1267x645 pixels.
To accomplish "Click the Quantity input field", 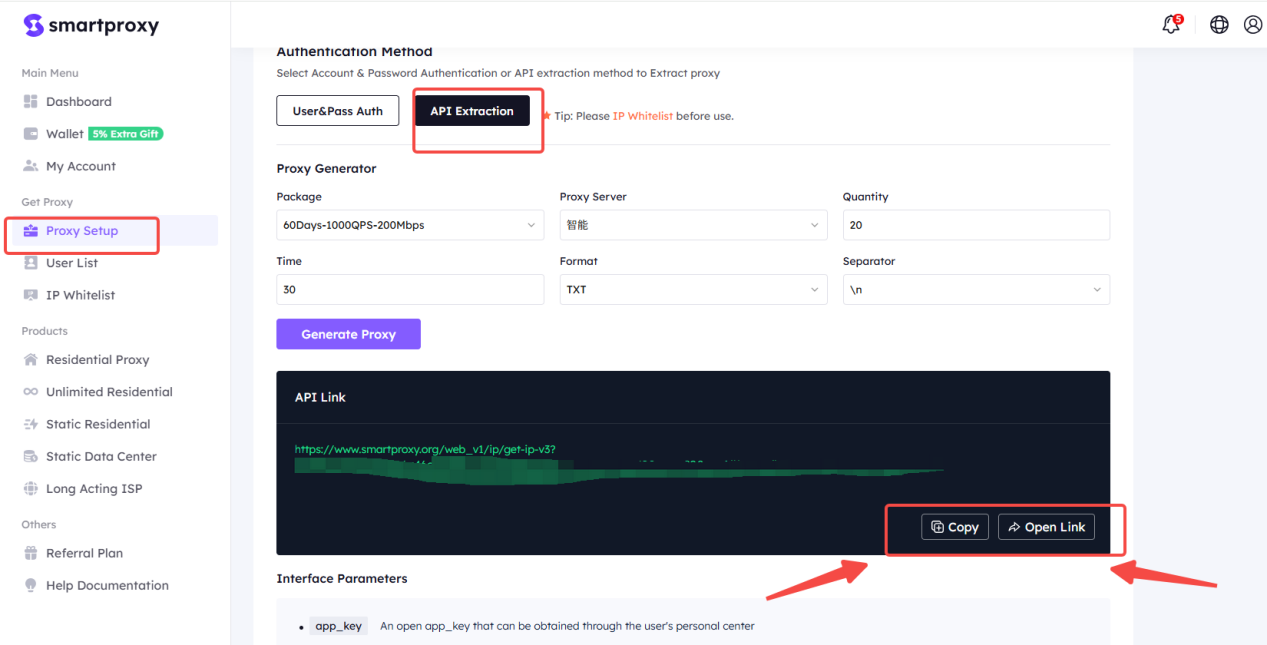I will point(976,225).
